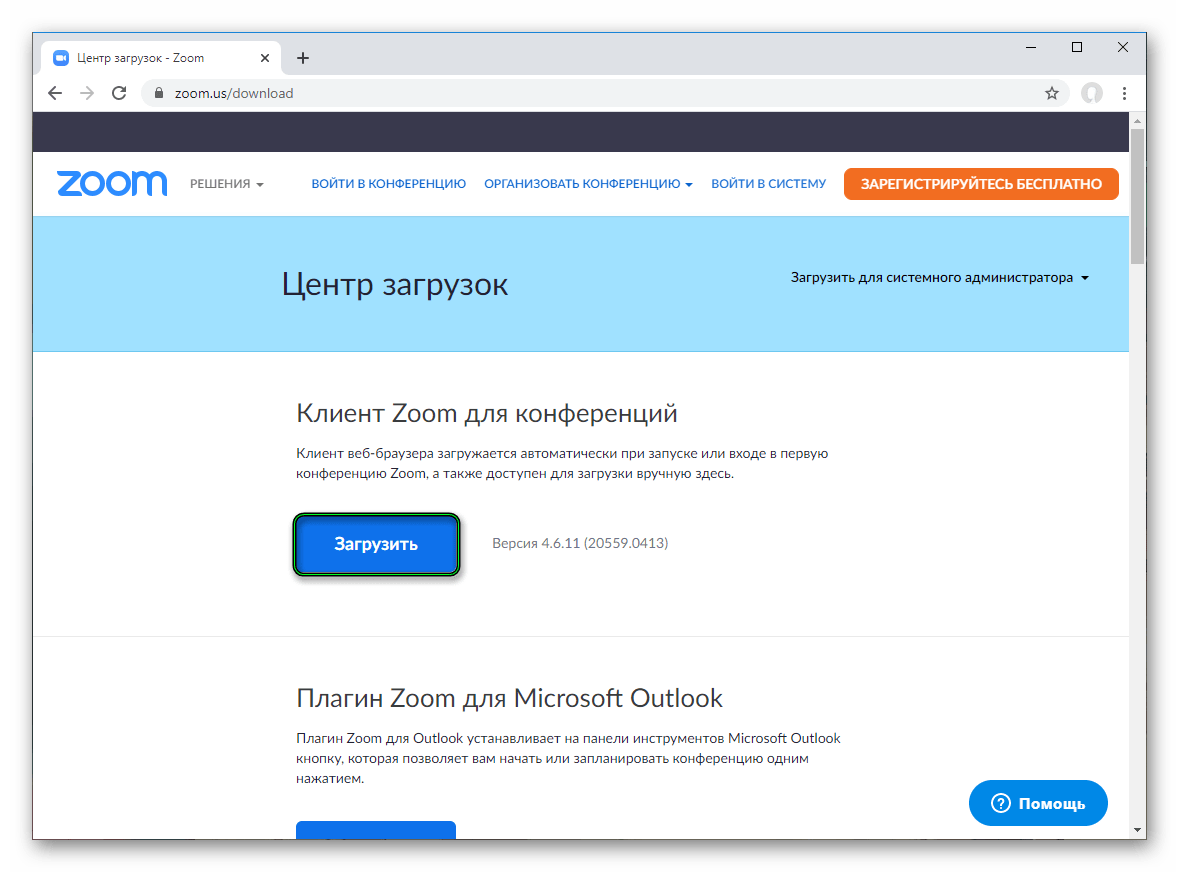Viewport: 1179px width, 872px height.
Task: Click ЗАРЕГИСТРИРУЙТЕСЬ БЕСПЛАТНО button
Action: pos(981,184)
